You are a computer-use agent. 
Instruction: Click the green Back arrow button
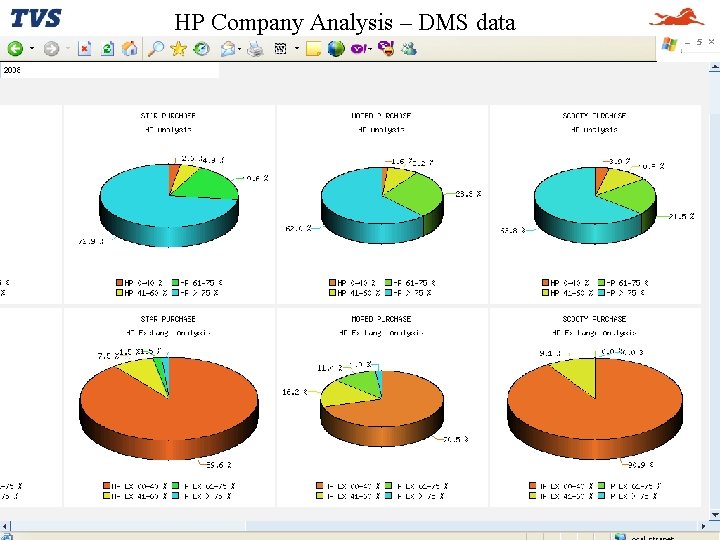tap(15, 48)
